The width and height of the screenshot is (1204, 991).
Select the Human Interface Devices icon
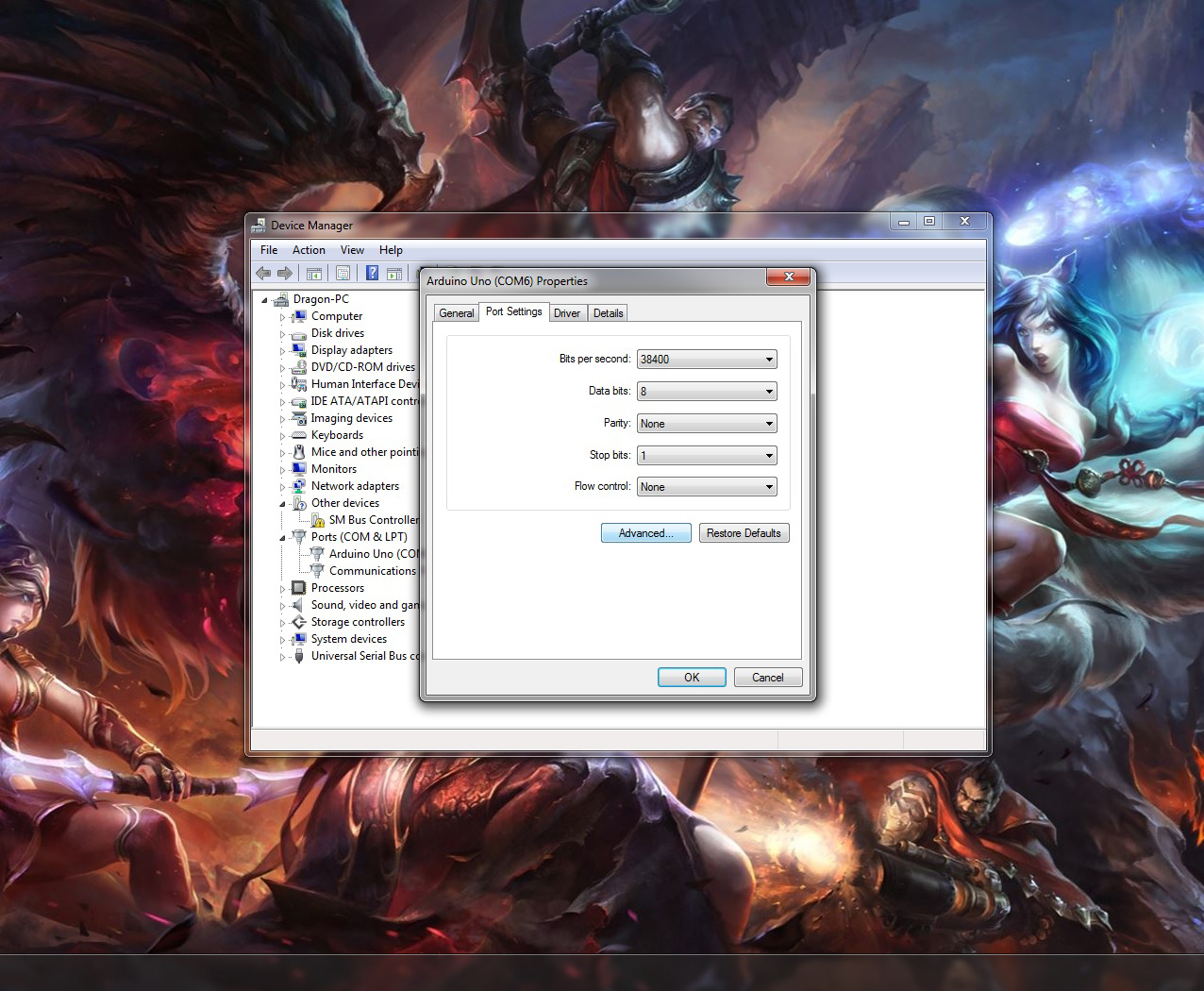click(x=299, y=384)
